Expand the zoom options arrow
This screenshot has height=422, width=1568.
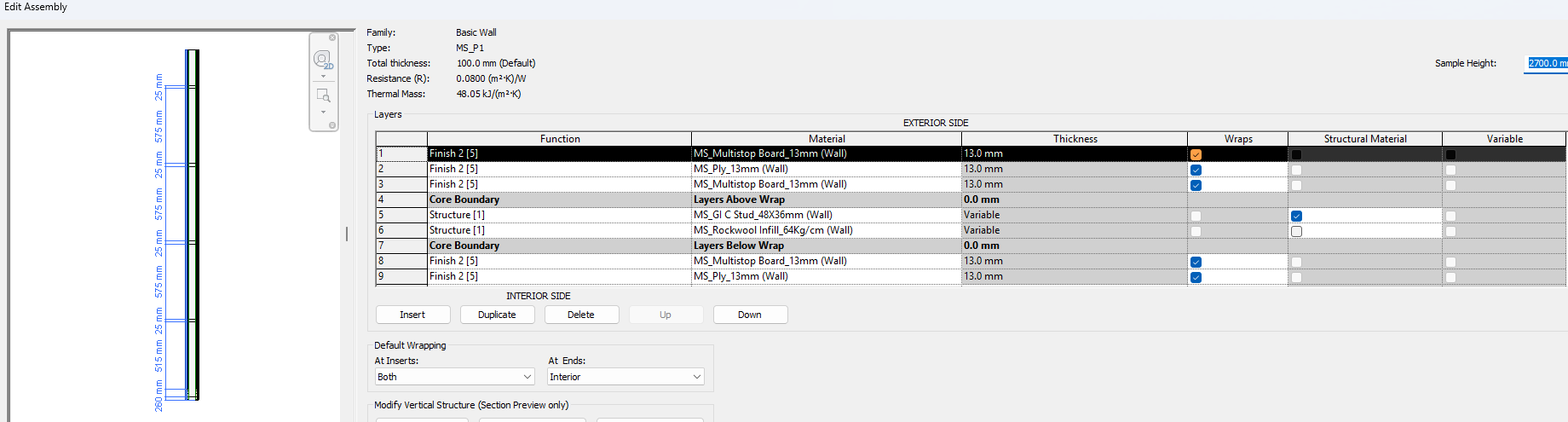pos(323,112)
